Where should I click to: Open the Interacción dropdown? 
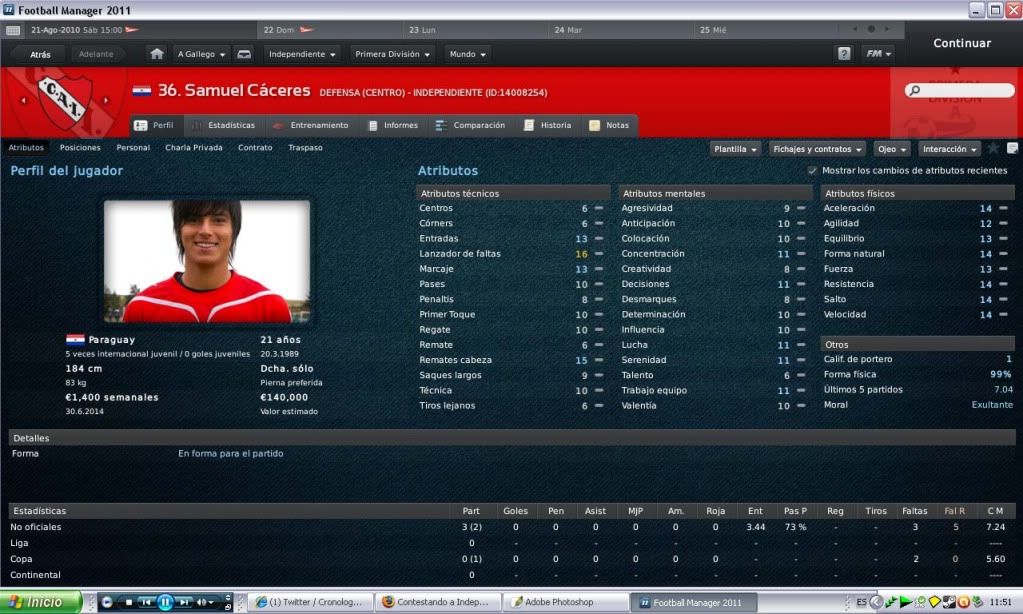[949, 149]
